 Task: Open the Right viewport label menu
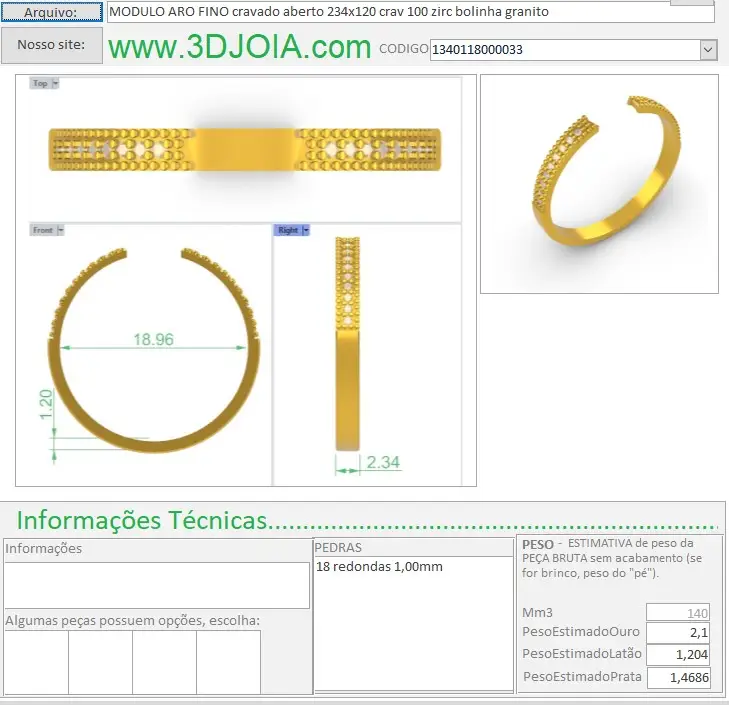(x=305, y=230)
